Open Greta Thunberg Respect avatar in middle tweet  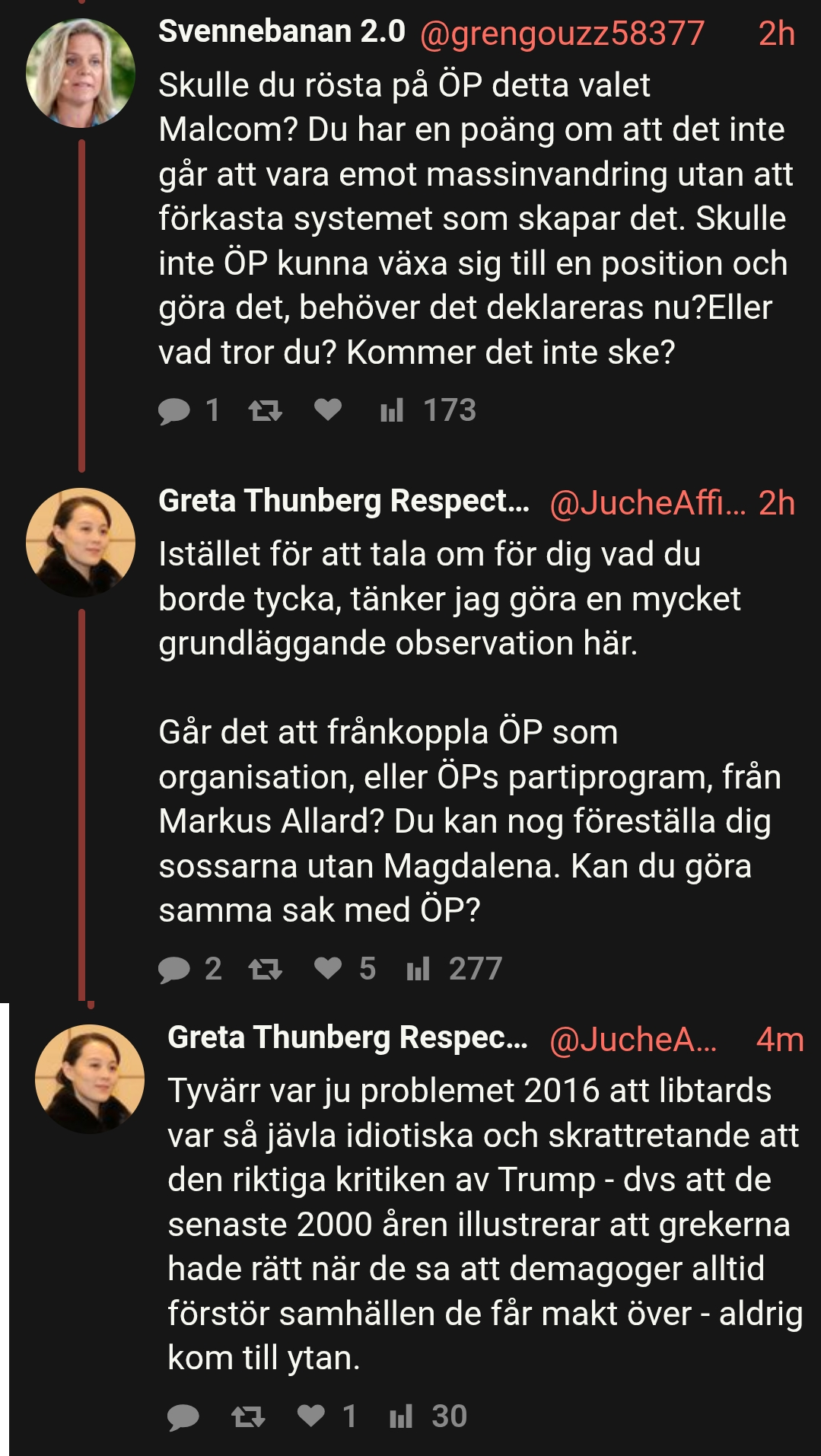81,542
